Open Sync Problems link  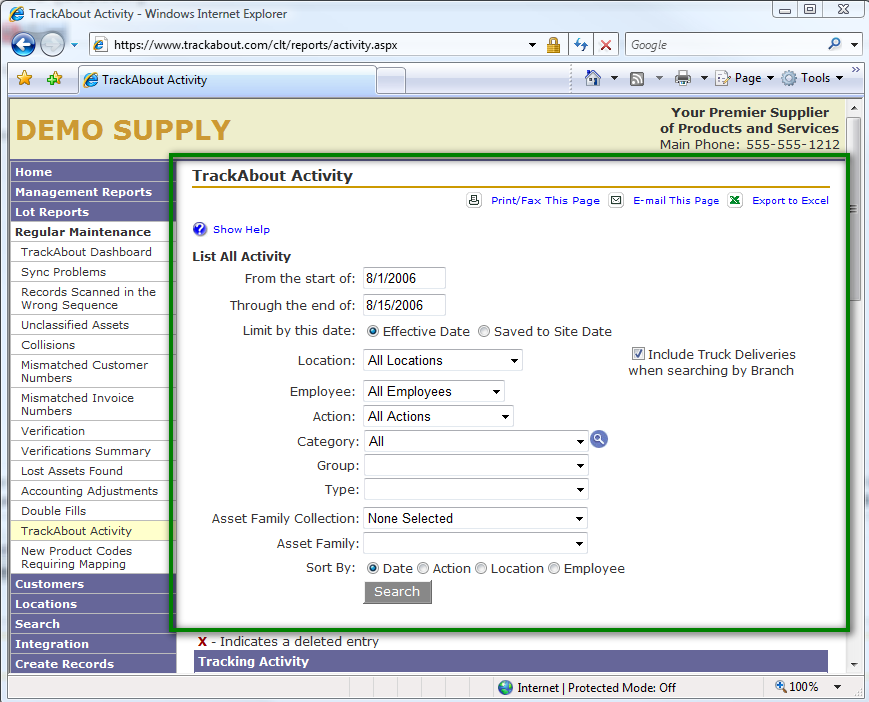pyautogui.click(x=63, y=271)
